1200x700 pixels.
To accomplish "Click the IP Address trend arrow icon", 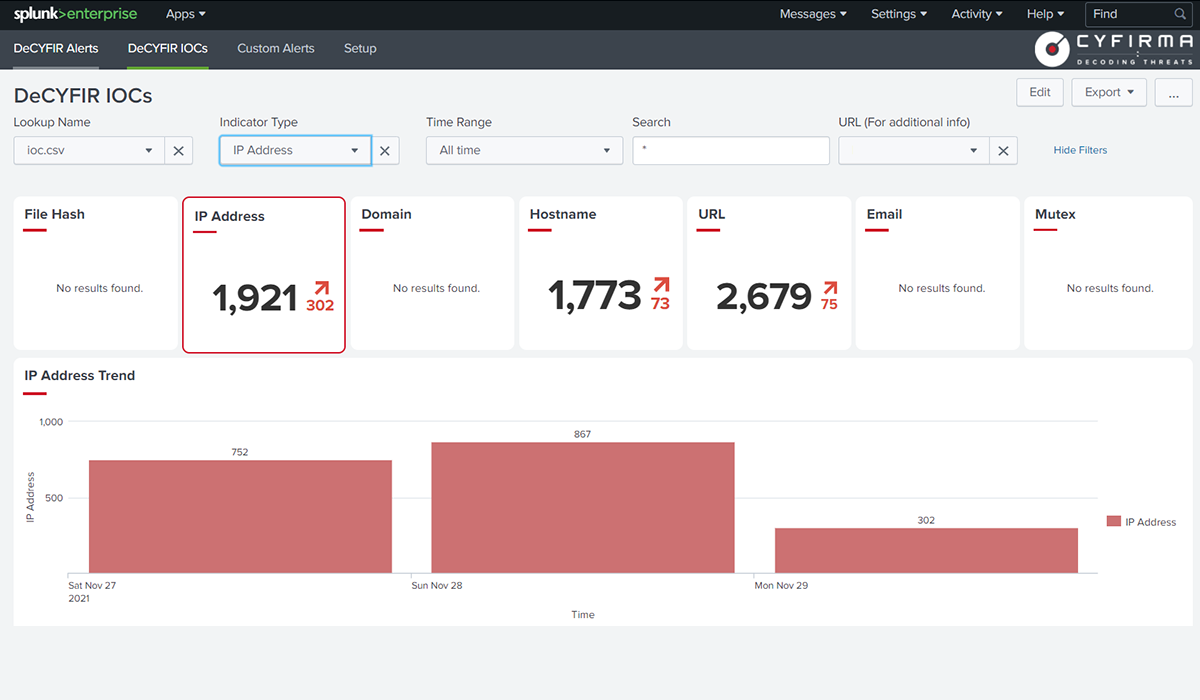I will 322,287.
